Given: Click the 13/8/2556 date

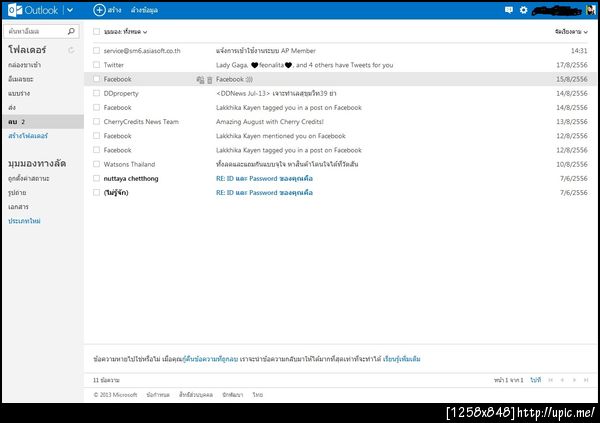Looking at the screenshot, I should click(572, 122).
